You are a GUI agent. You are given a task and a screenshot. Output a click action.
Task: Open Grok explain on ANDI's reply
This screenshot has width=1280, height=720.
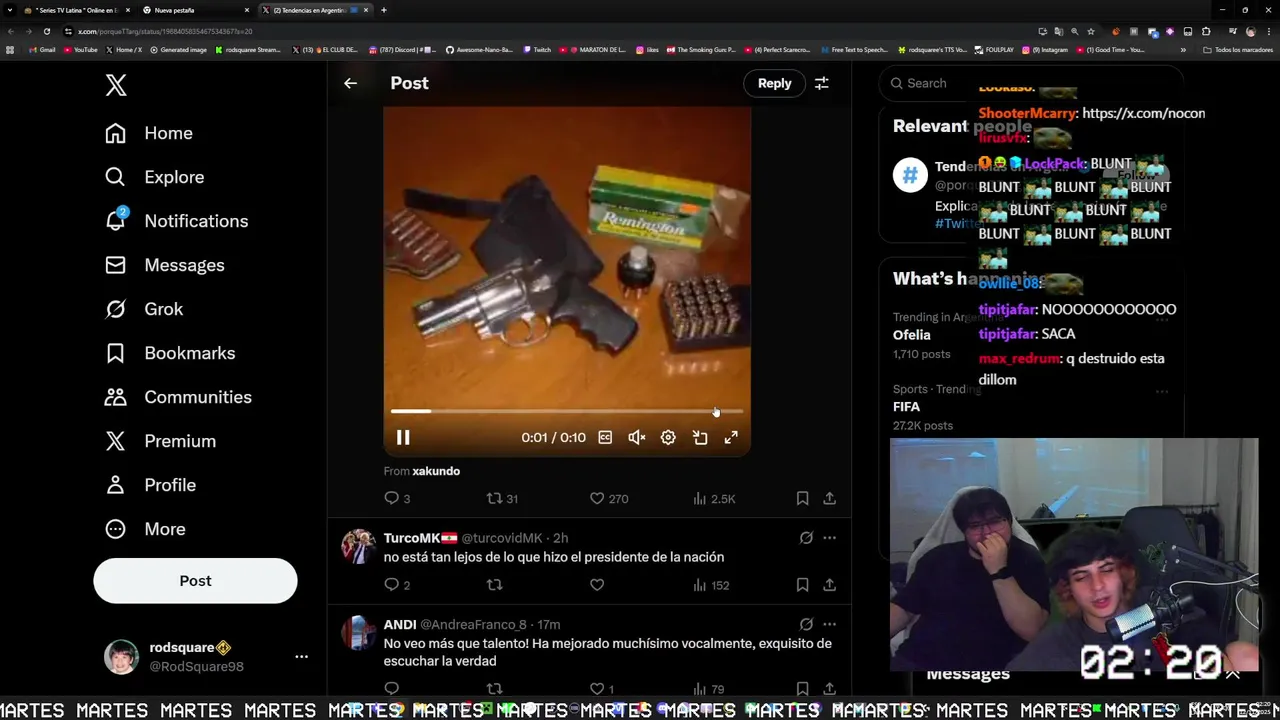806,624
